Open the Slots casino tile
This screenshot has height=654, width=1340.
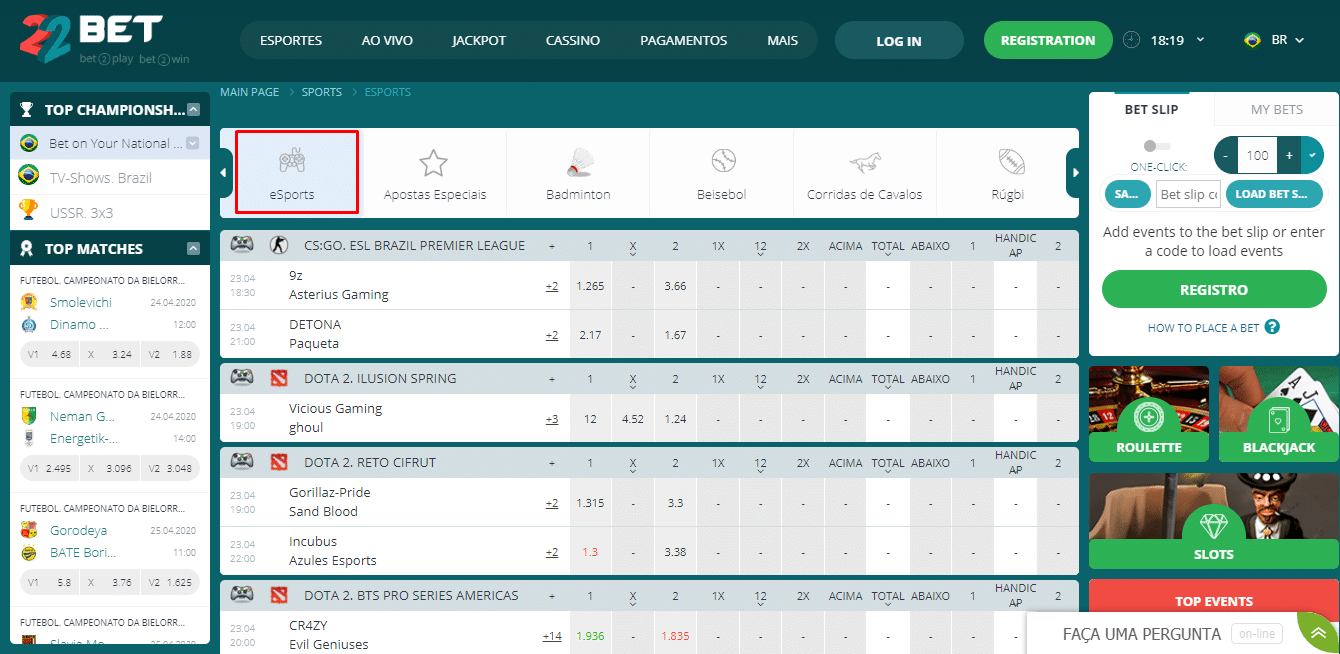tap(1214, 521)
